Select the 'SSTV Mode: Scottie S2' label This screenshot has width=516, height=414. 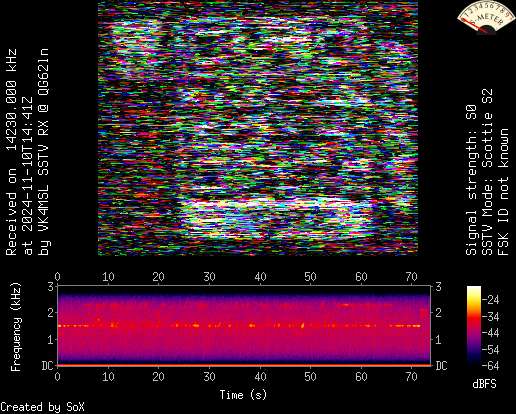(x=487, y=172)
